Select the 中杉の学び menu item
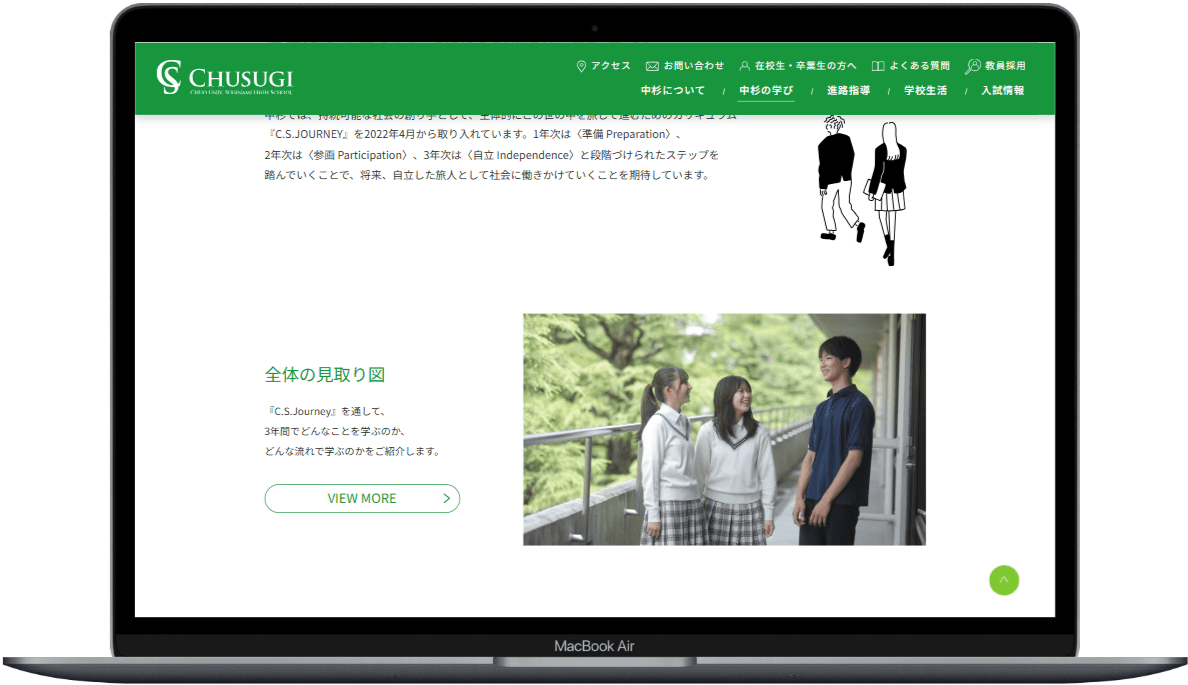 pyautogui.click(x=766, y=90)
